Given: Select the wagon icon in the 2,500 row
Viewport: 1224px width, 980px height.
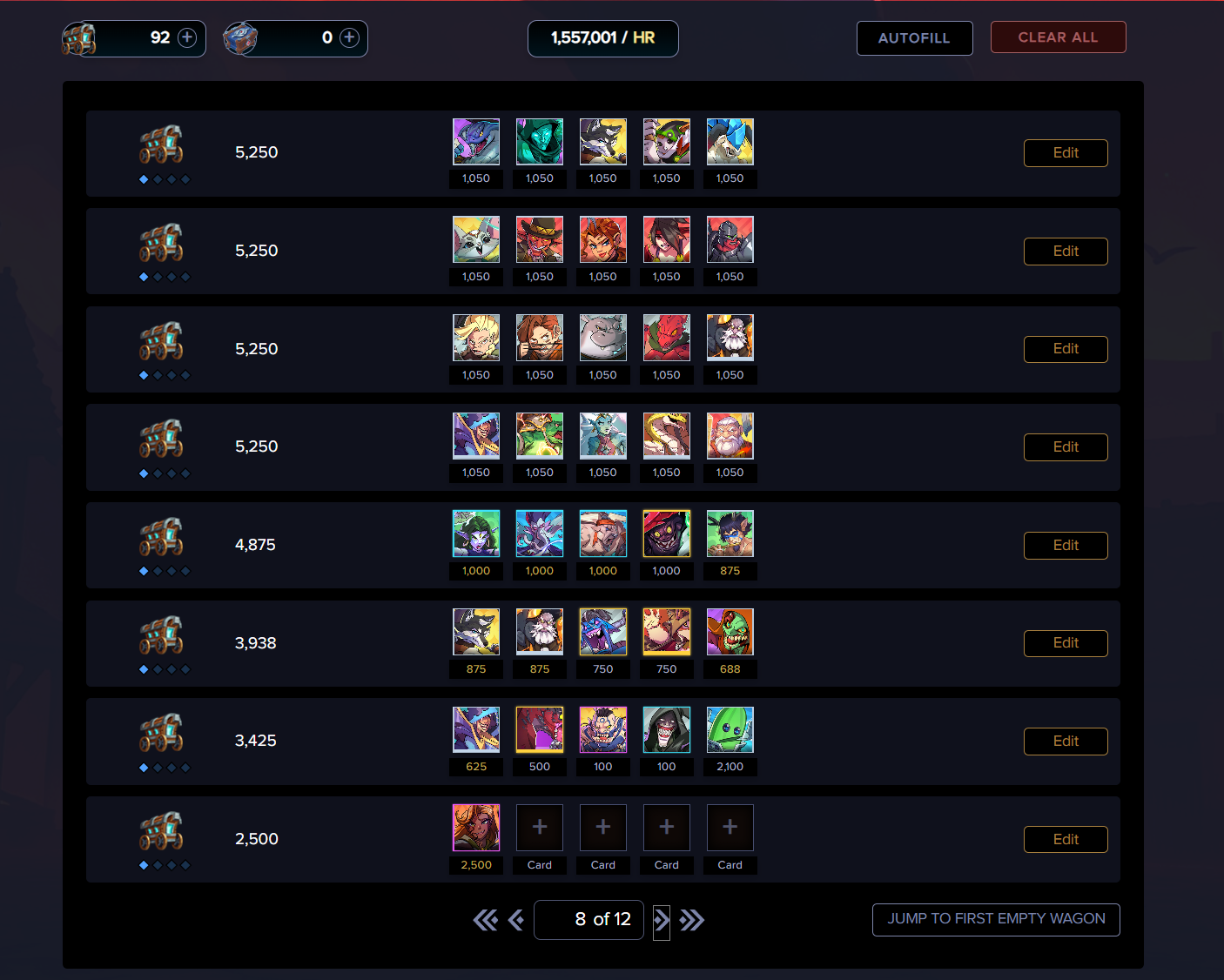Looking at the screenshot, I should click(x=162, y=831).
